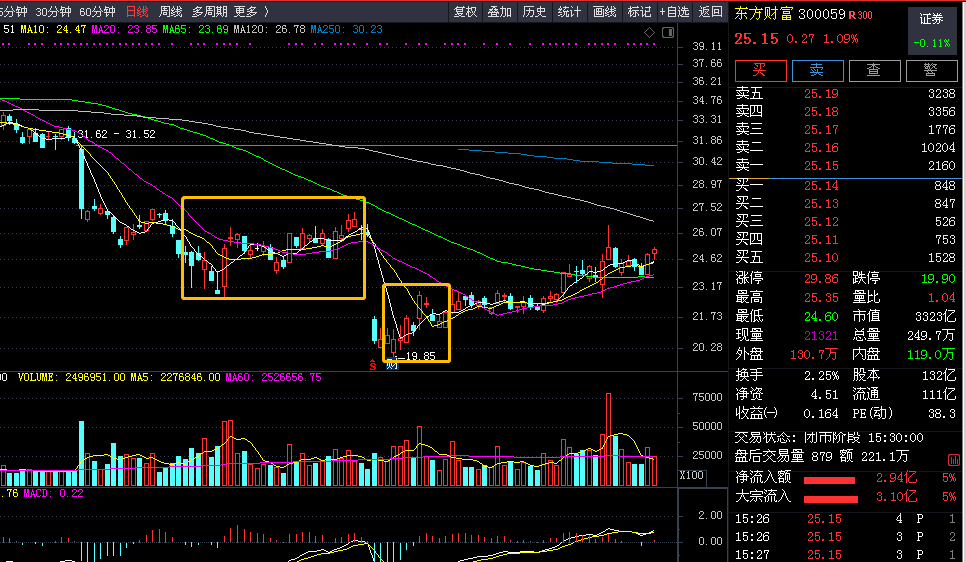966x562 pixels.
Task: Click the red 买 buy button
Action: [x=760, y=70]
